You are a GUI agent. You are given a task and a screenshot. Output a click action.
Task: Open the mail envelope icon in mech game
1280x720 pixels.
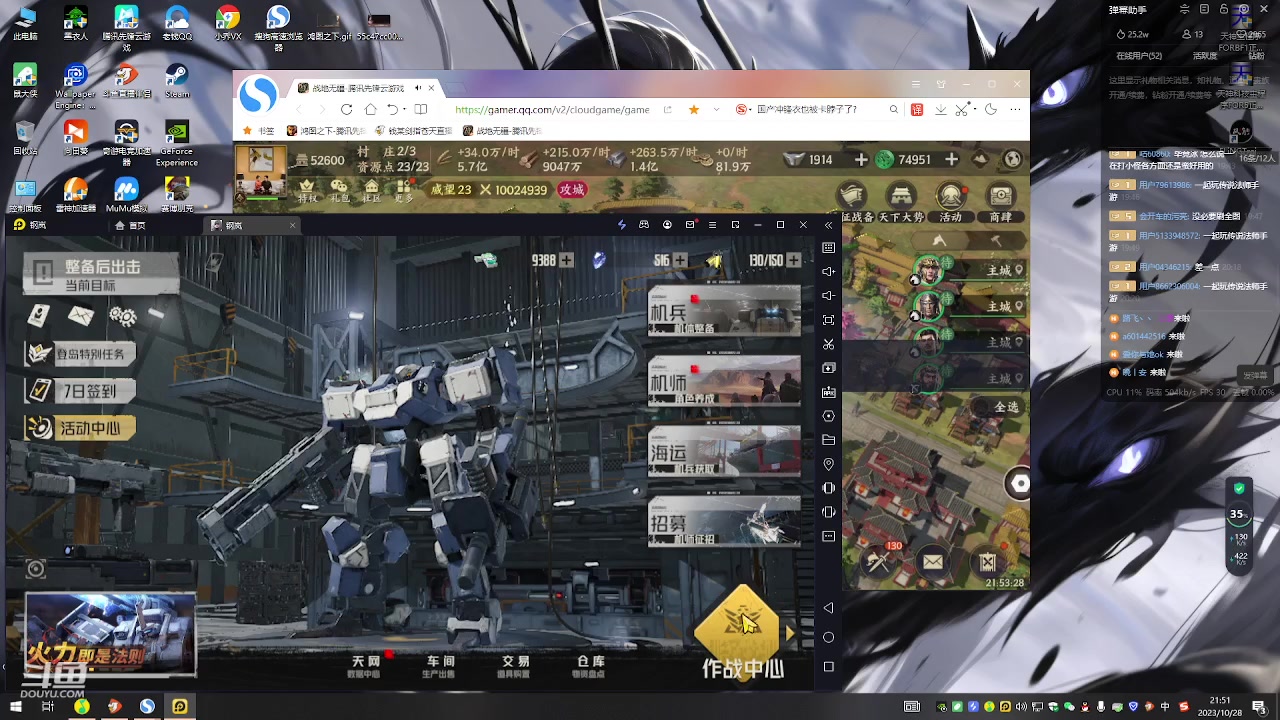click(81, 316)
